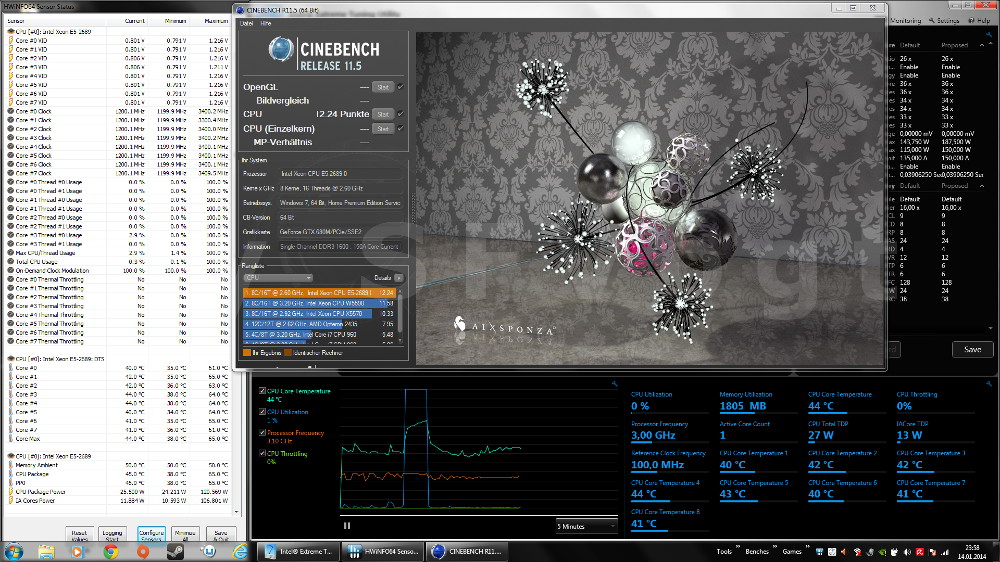Collapse the second Default/Proposed section chevron

(x=982, y=186)
